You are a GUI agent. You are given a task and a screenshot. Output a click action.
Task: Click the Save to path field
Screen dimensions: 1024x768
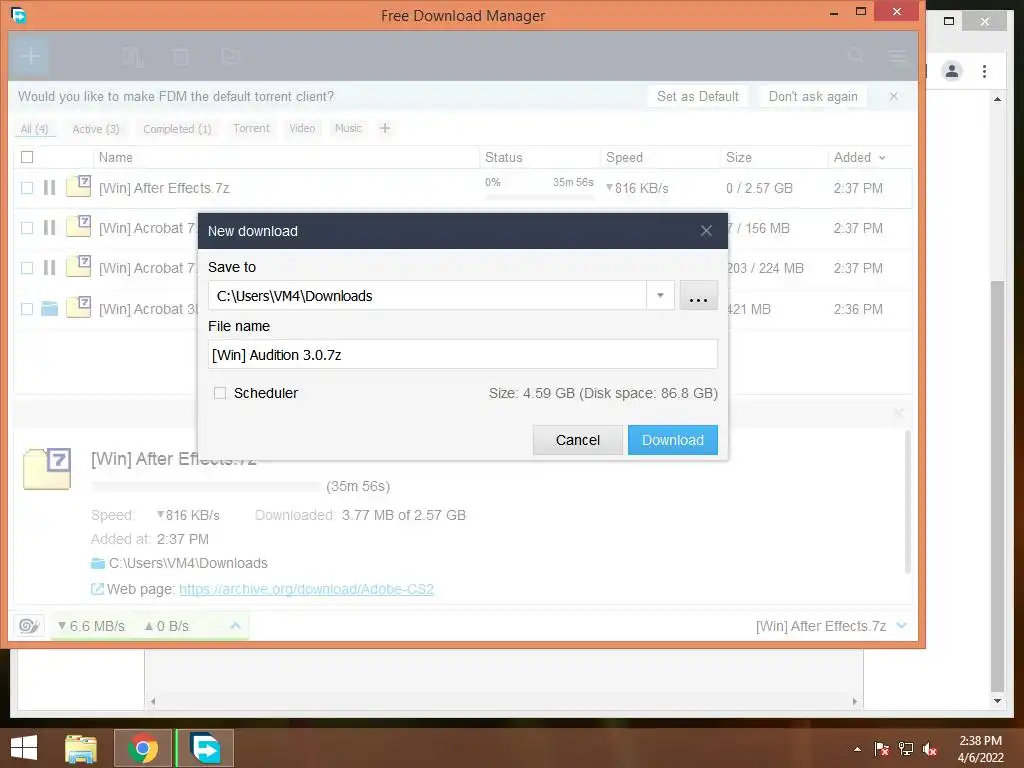click(x=427, y=296)
